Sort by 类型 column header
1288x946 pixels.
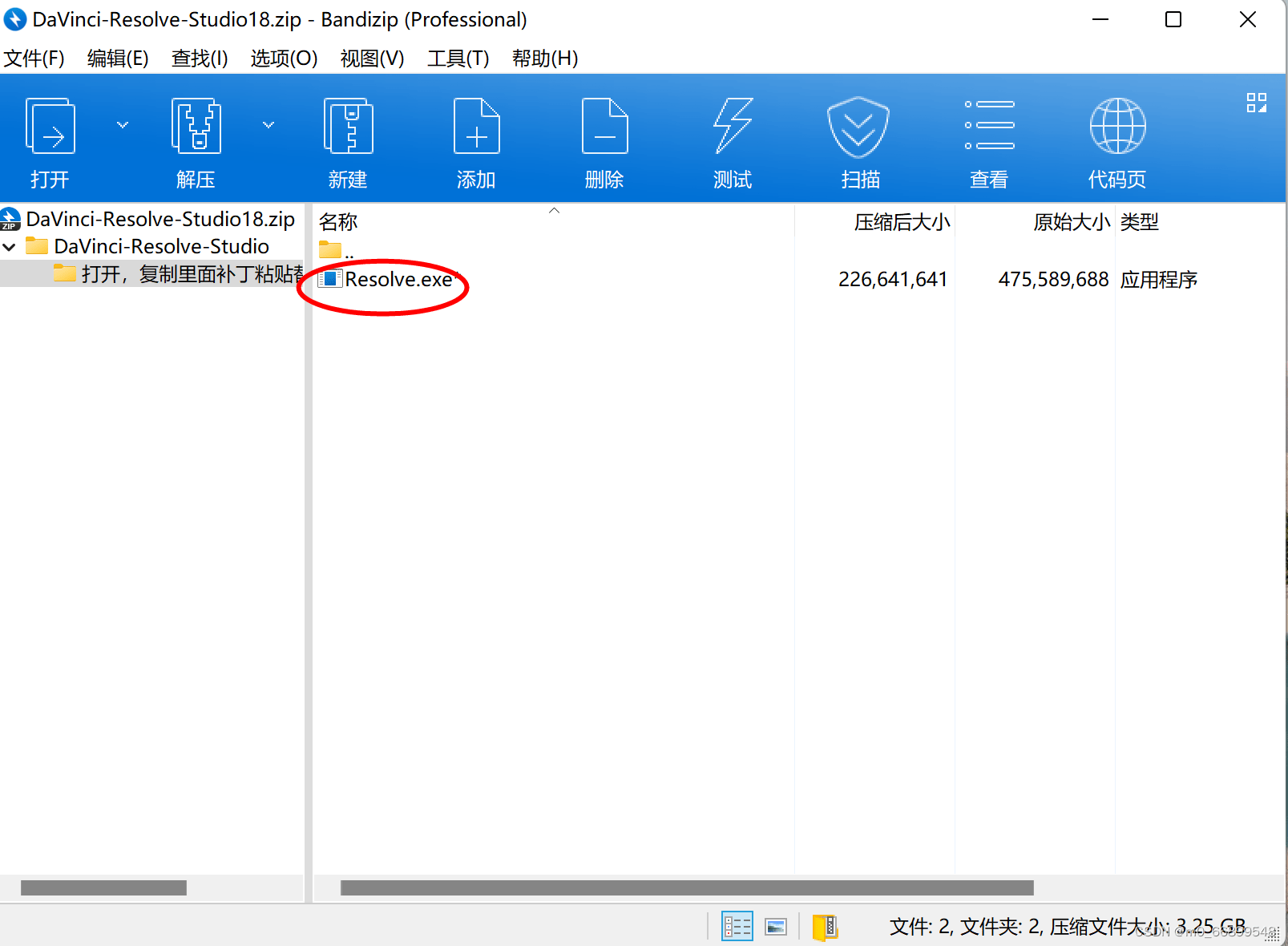pyautogui.click(x=1139, y=222)
